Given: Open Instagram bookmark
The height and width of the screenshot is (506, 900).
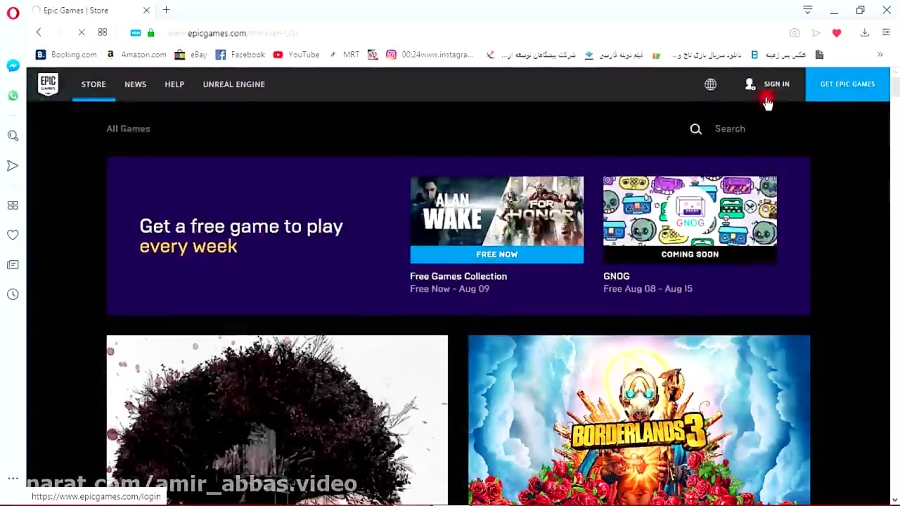Looking at the screenshot, I should (x=430, y=55).
